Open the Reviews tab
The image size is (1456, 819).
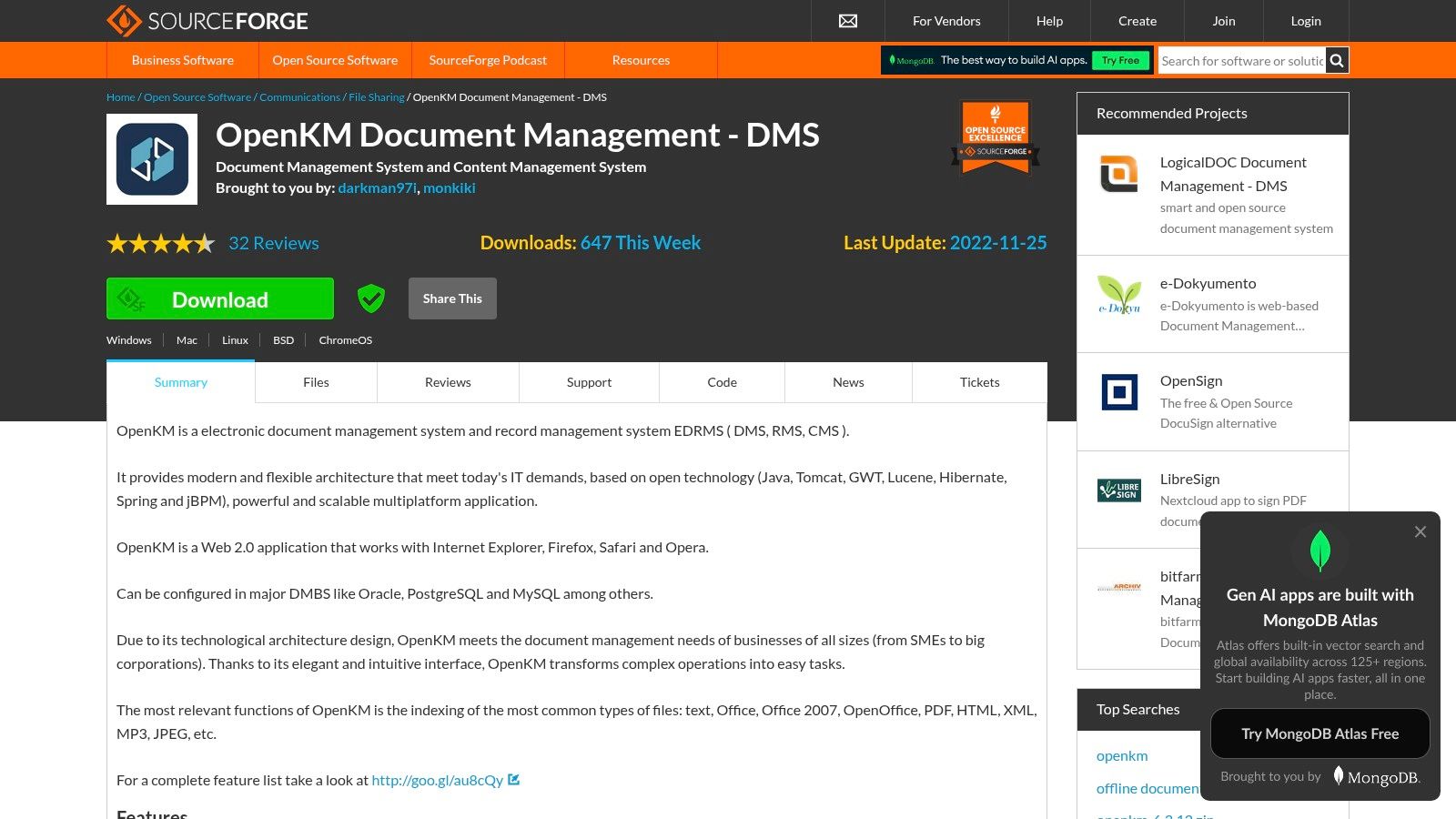point(447,382)
